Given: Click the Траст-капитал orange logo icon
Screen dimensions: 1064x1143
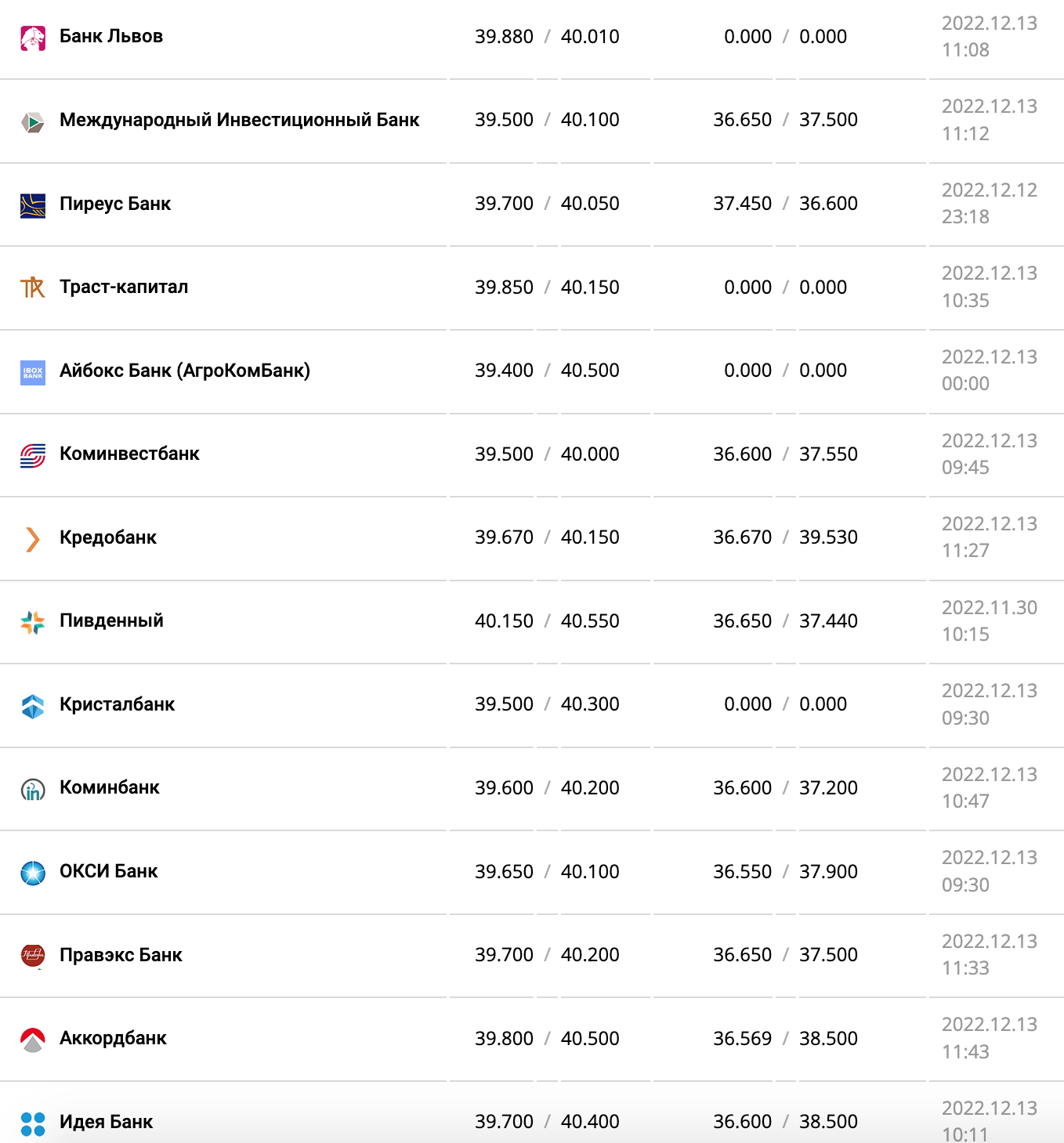Looking at the screenshot, I should [33, 288].
